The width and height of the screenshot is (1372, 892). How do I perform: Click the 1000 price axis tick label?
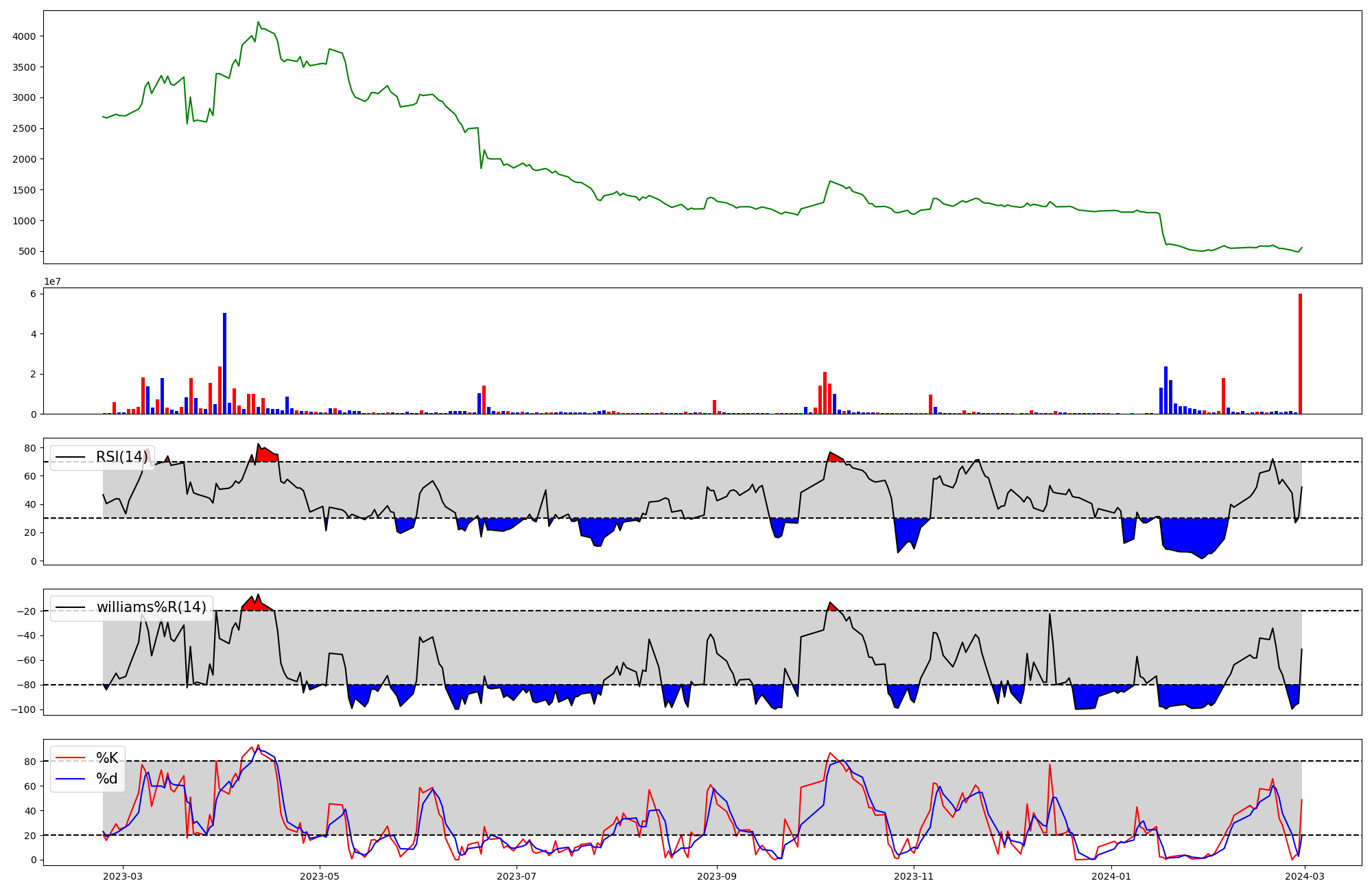pyautogui.click(x=25, y=221)
